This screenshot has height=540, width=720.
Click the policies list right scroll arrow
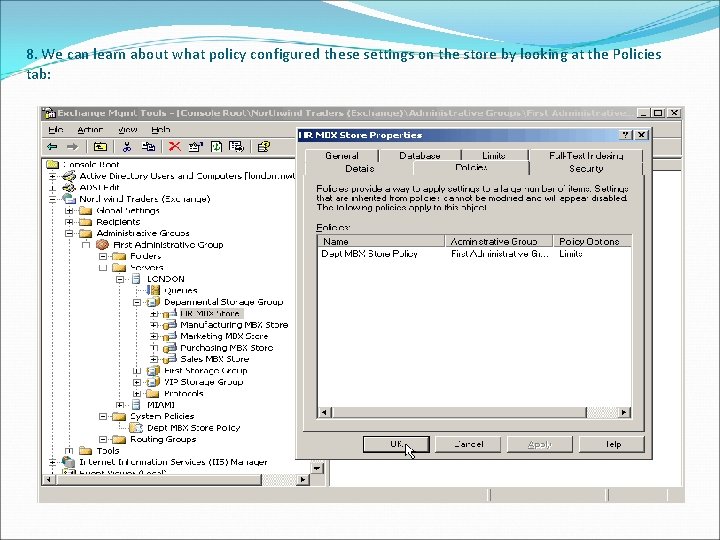[x=624, y=412]
